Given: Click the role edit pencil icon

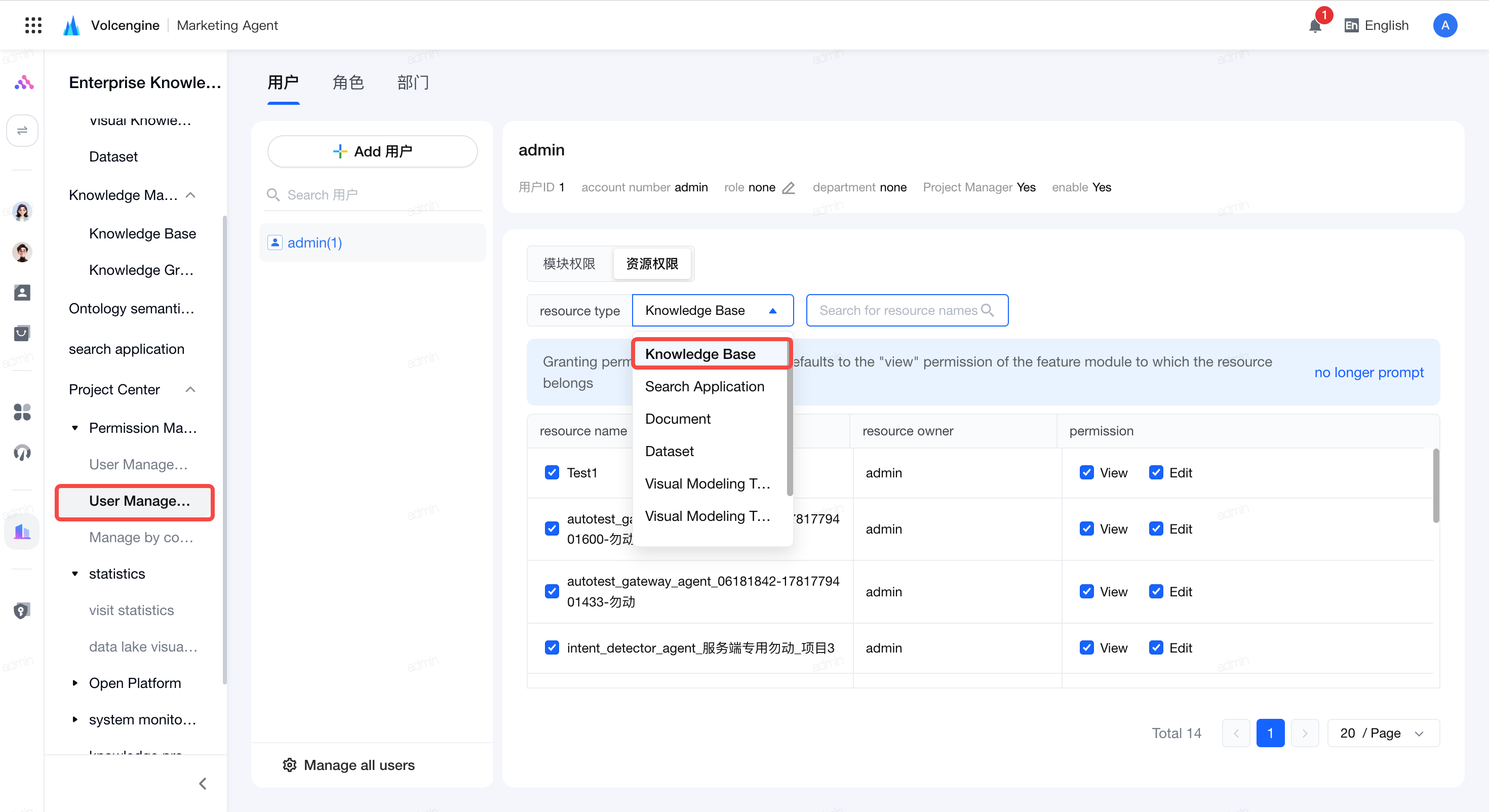Looking at the screenshot, I should 789,188.
